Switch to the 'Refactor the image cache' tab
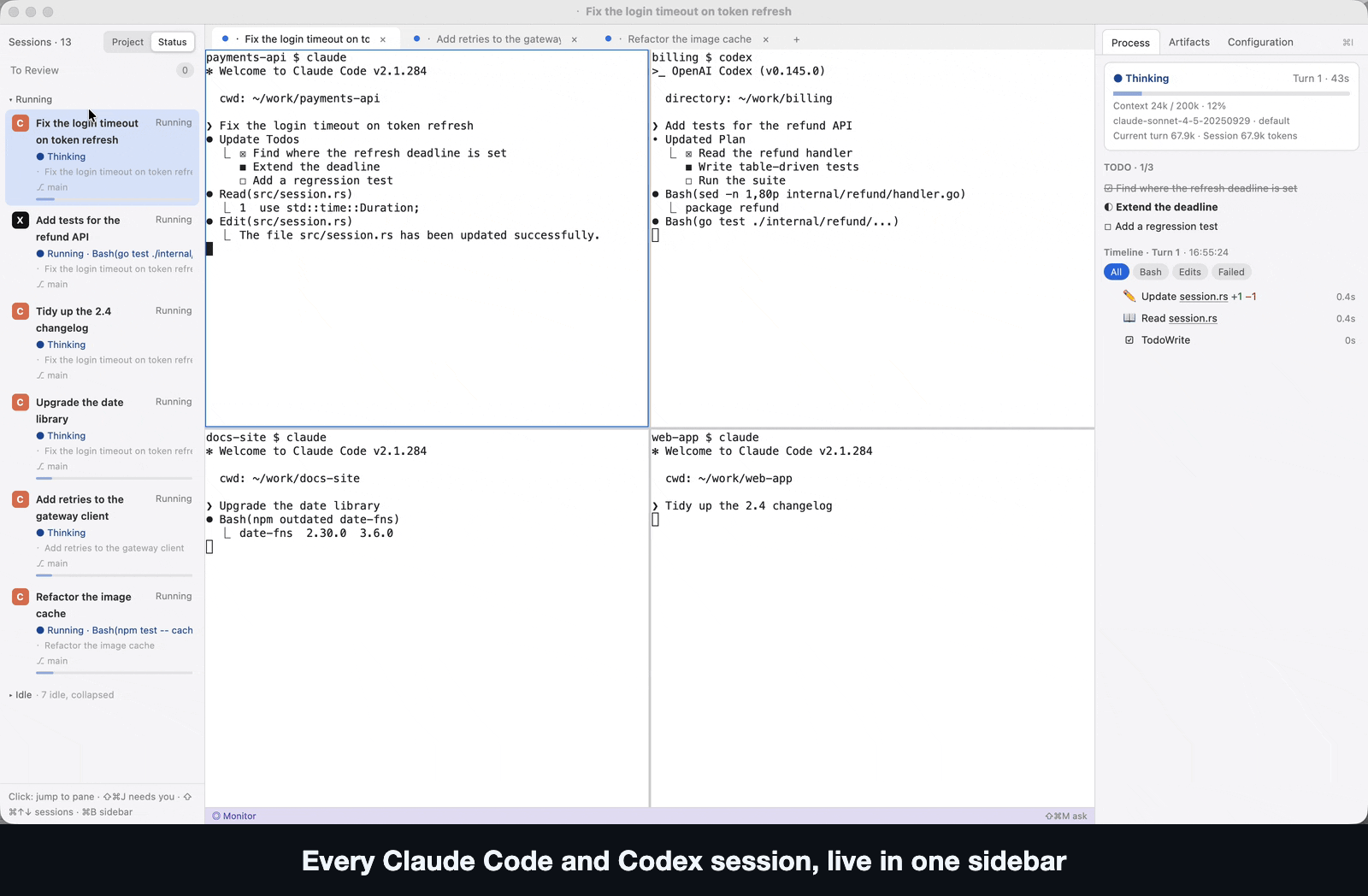 (688, 39)
